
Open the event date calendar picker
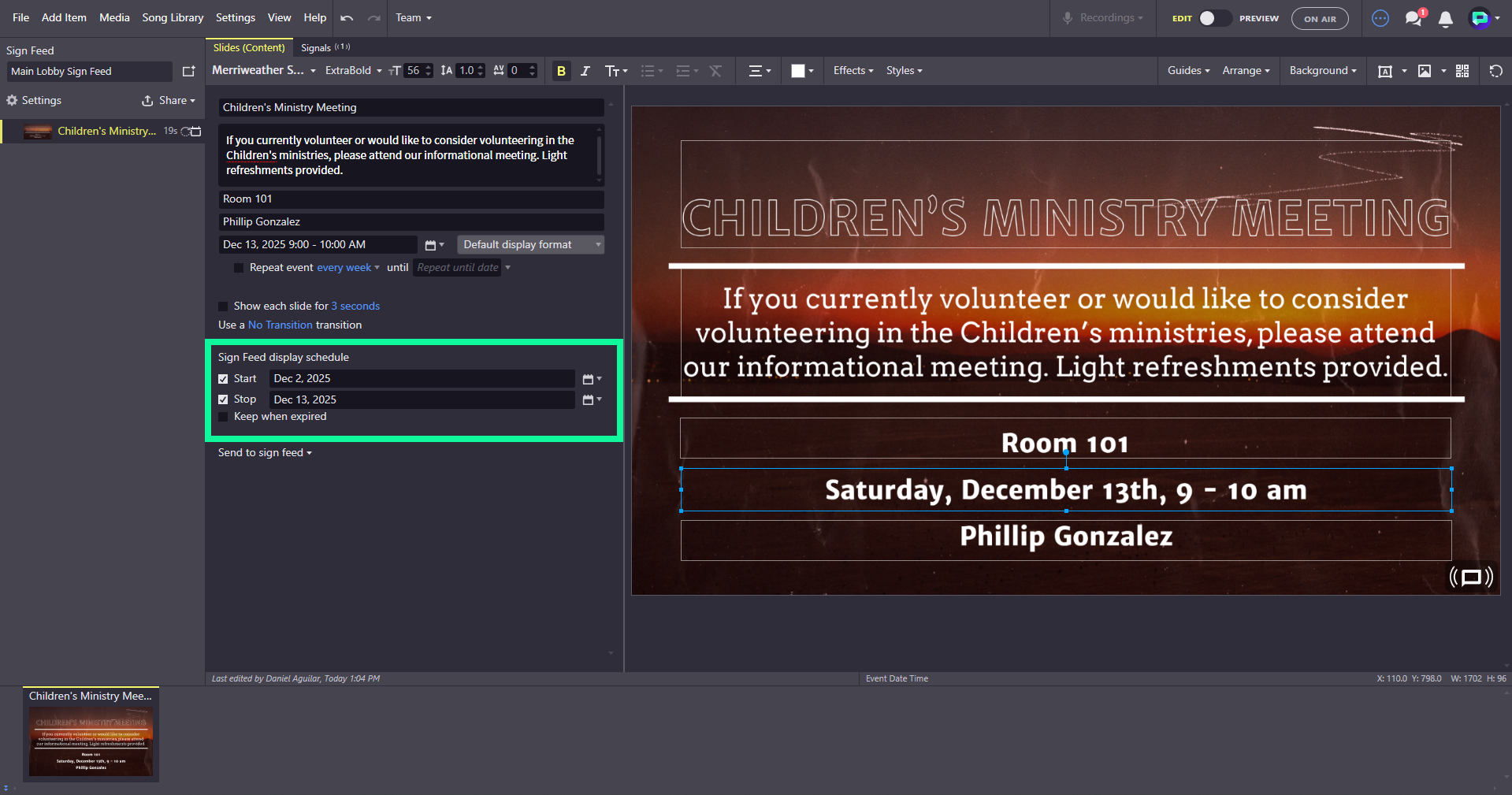tap(435, 245)
